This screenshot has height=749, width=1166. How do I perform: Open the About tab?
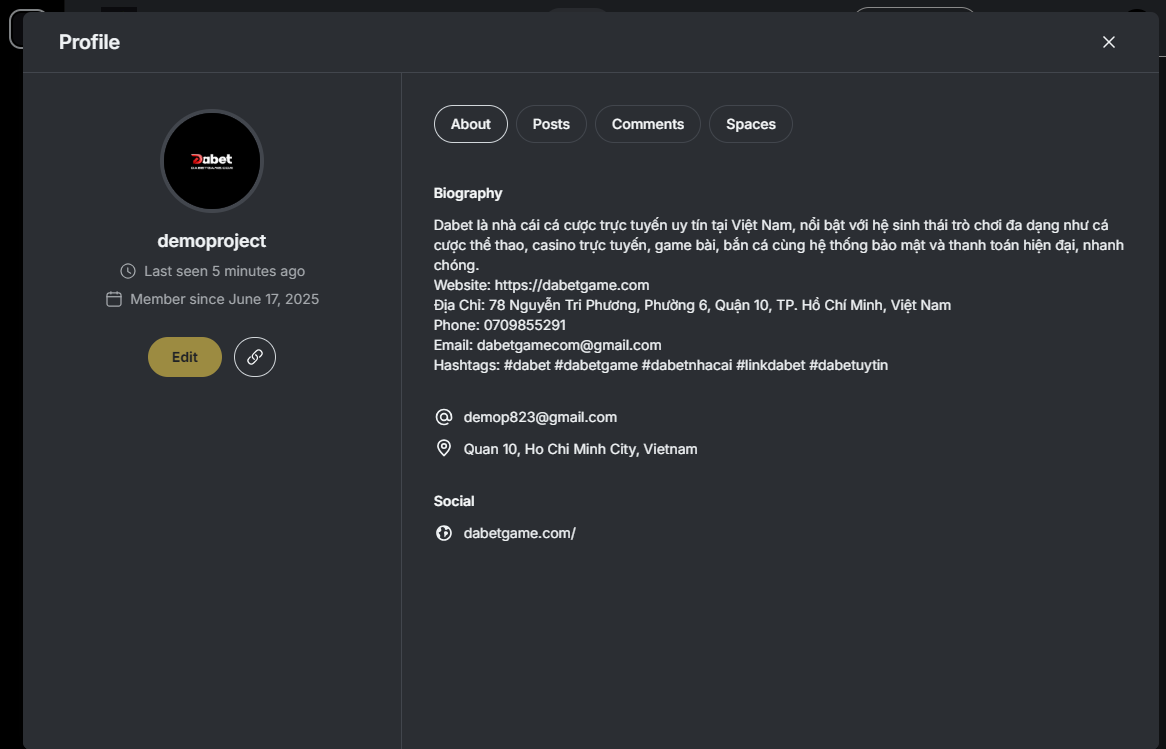tap(471, 124)
